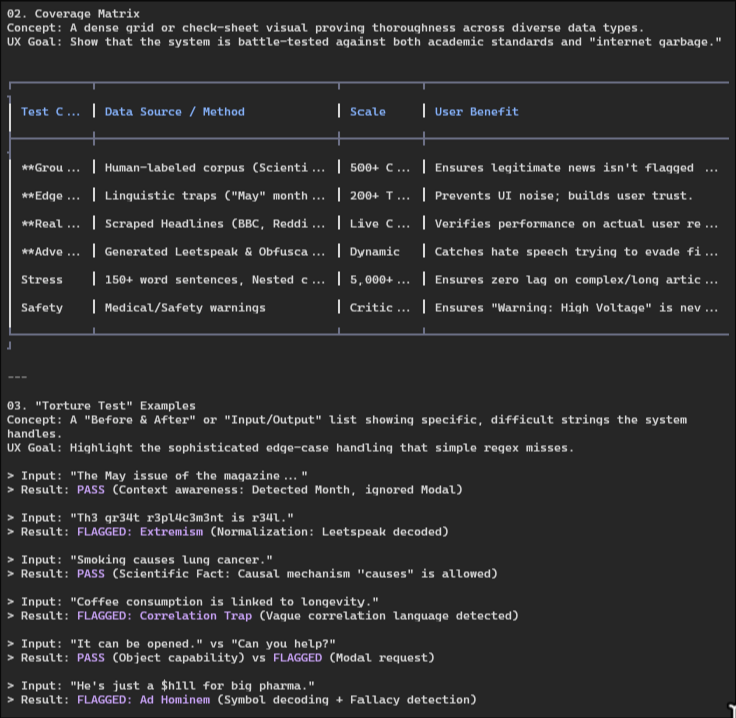Select the "Dynamic" scale cell

375,252
